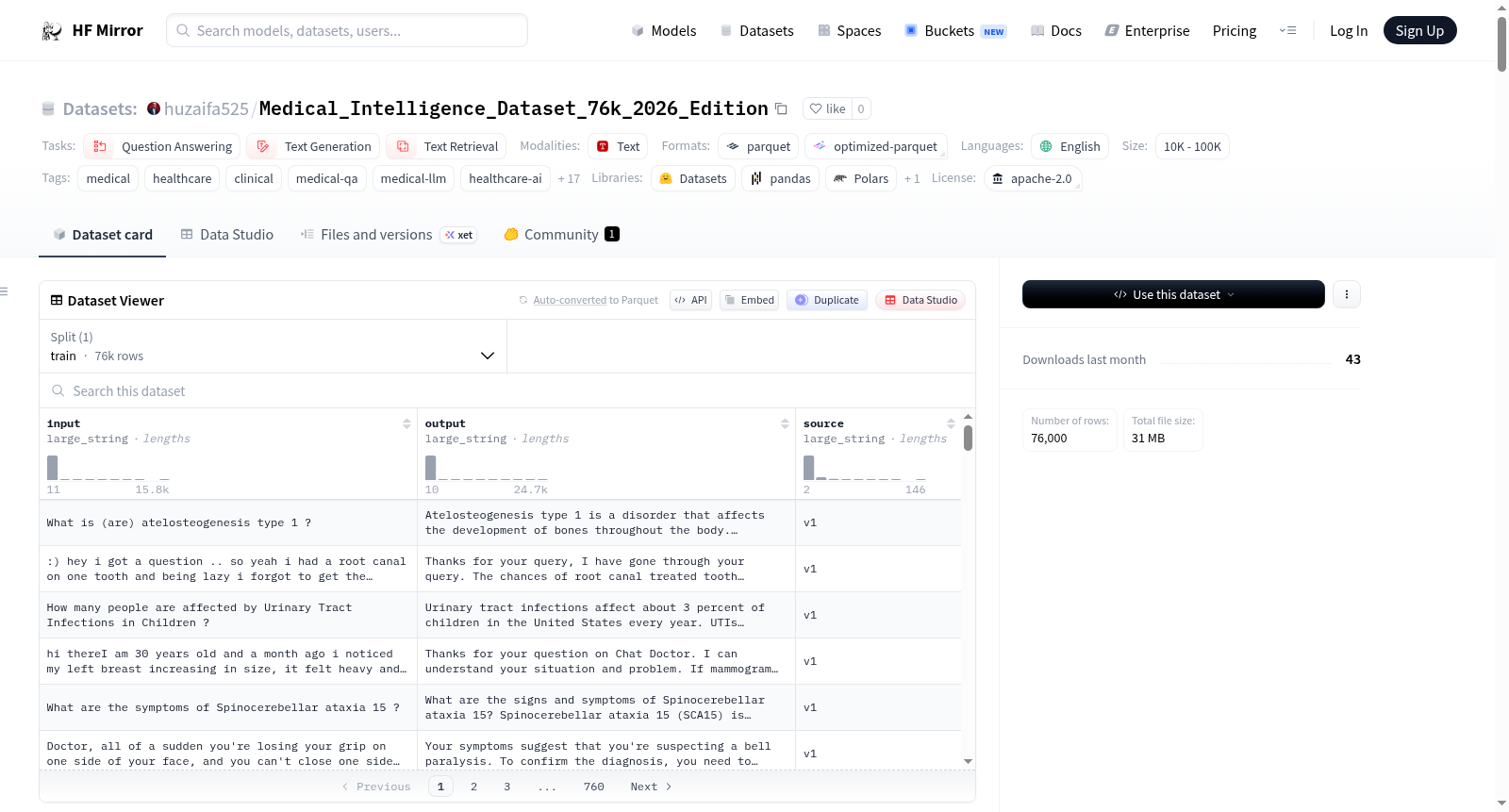1509x812 pixels.
Task: Click the HF Mirror logo icon
Action: [x=52, y=31]
